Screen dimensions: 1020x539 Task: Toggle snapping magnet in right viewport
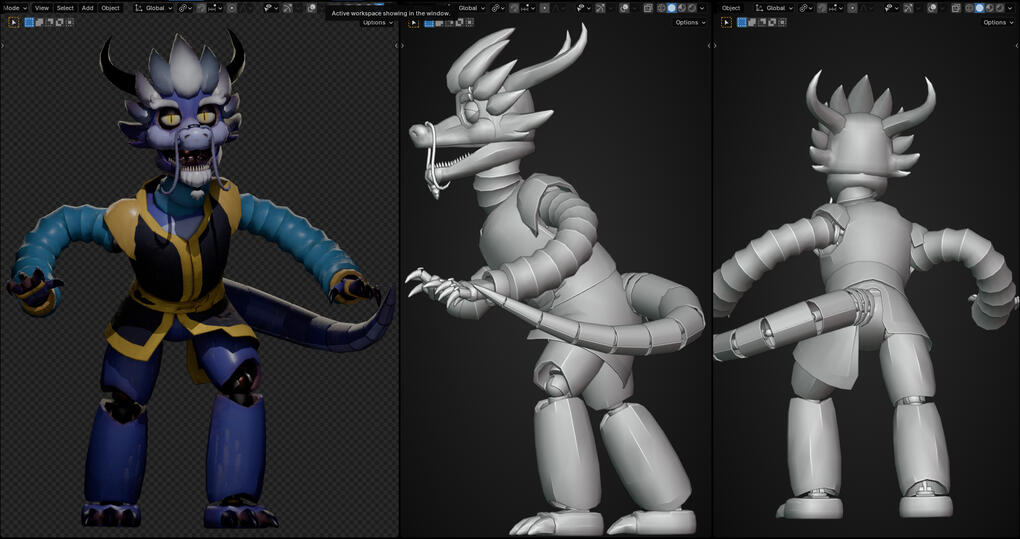click(822, 8)
